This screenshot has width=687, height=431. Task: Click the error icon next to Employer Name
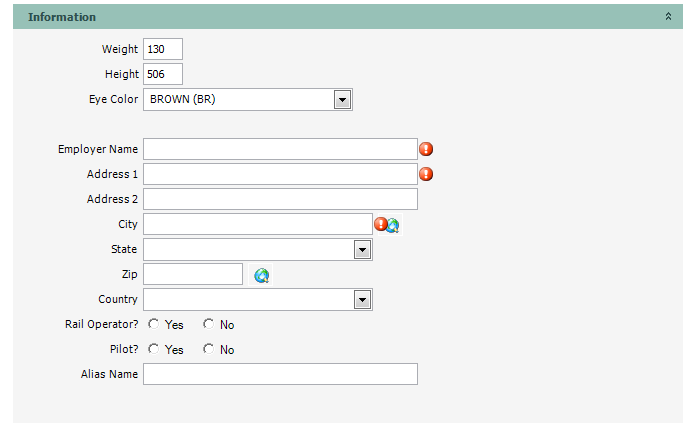pos(426,149)
